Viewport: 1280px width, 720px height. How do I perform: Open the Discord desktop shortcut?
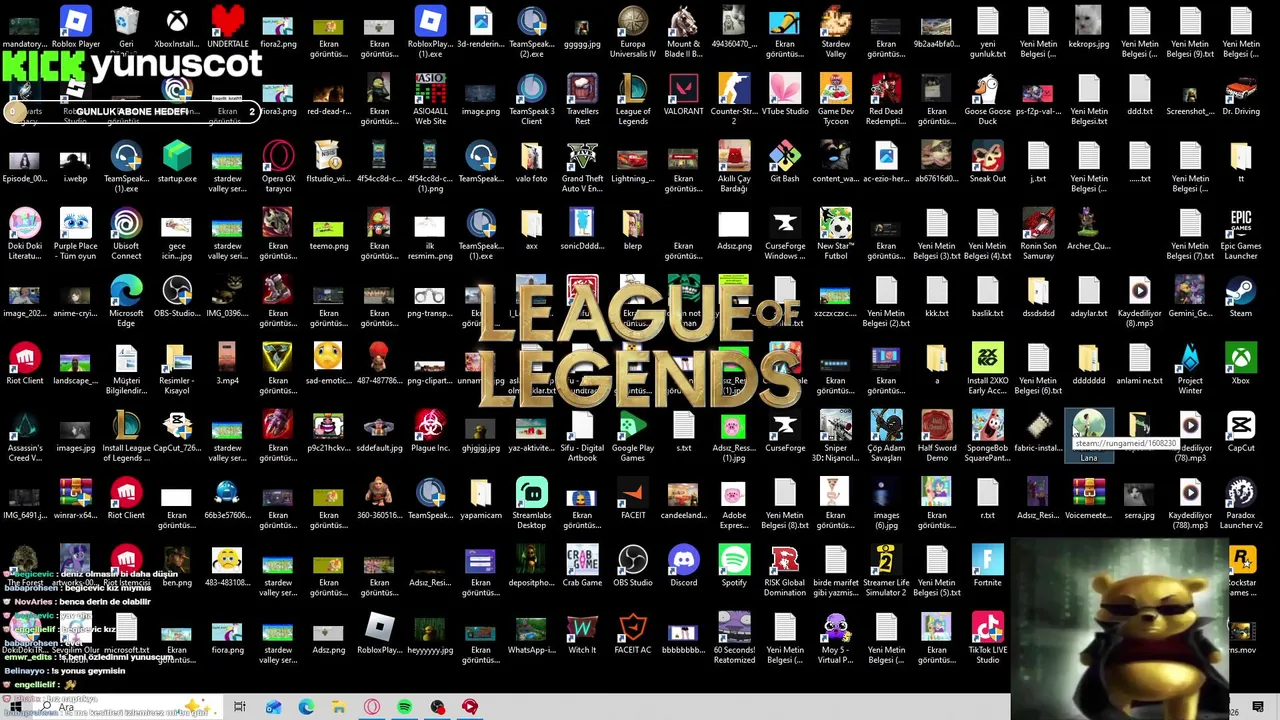[683, 566]
